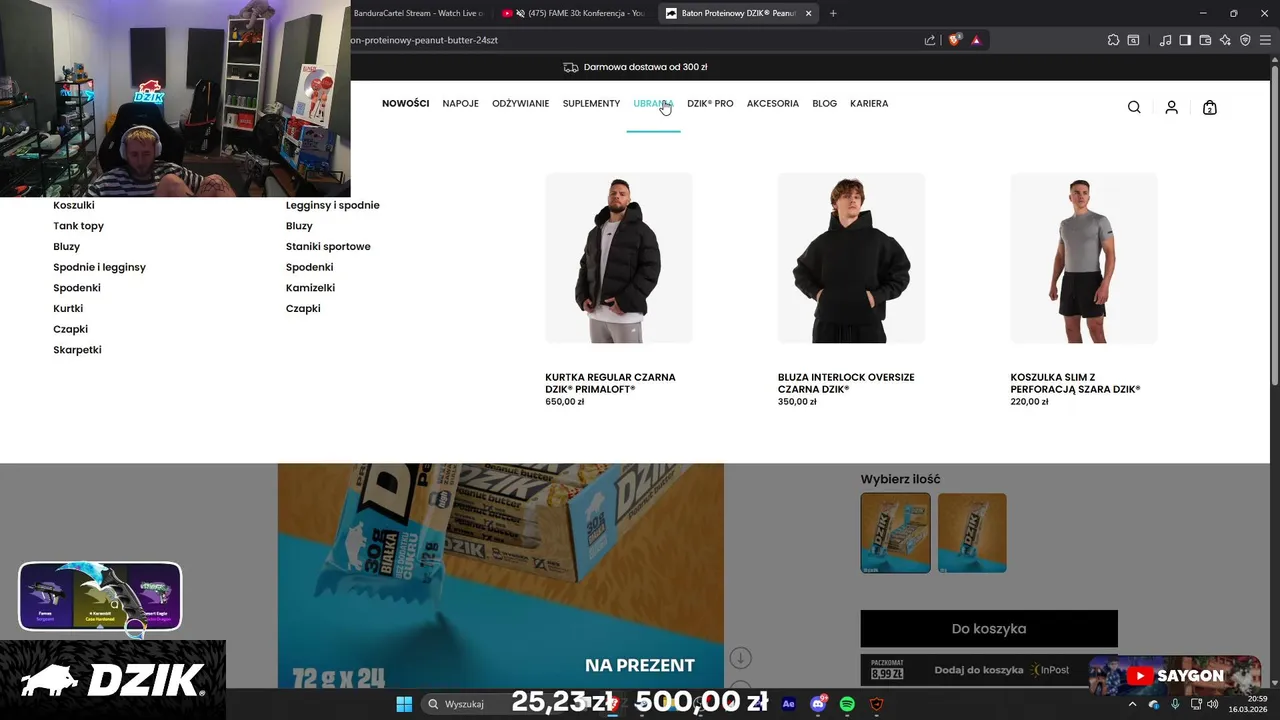Share this page via address bar icon

click(930, 40)
